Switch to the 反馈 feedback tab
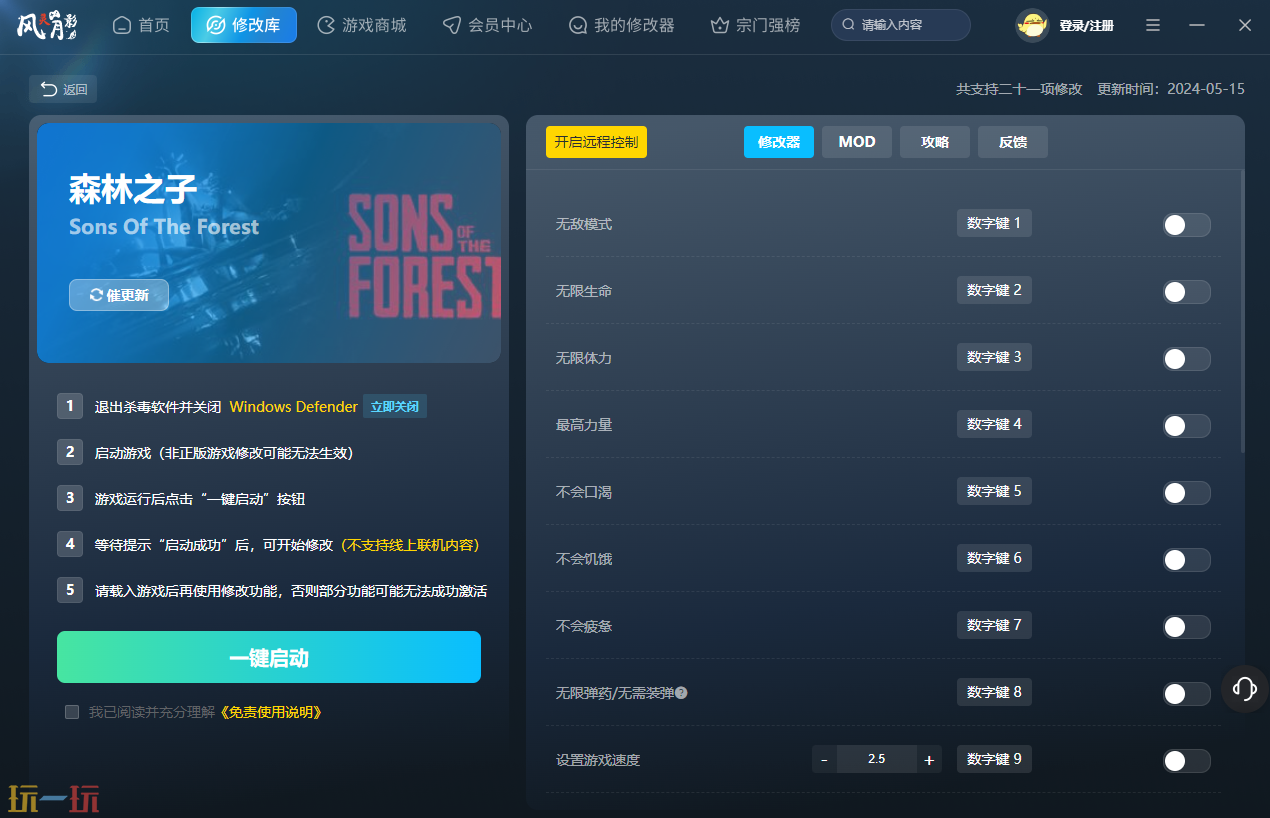The image size is (1270, 818). click(1013, 142)
